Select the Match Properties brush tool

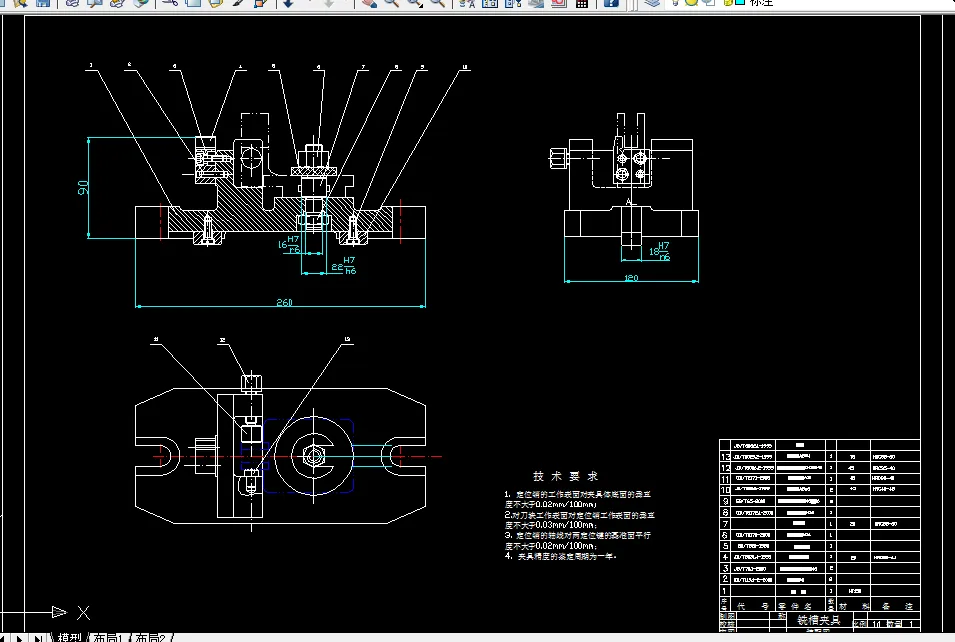(238, 3)
